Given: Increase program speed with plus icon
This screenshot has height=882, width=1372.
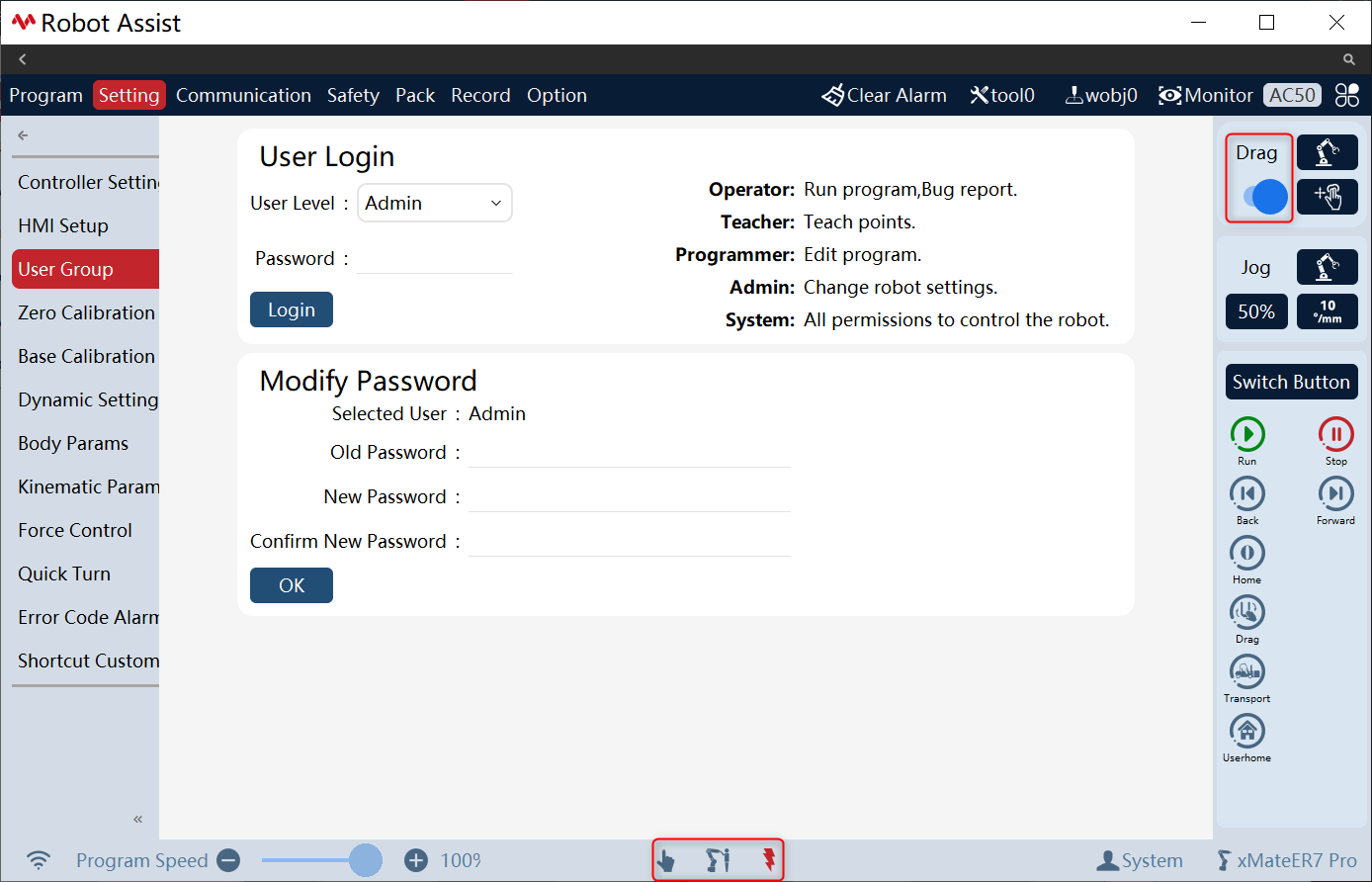Looking at the screenshot, I should click(x=416, y=860).
